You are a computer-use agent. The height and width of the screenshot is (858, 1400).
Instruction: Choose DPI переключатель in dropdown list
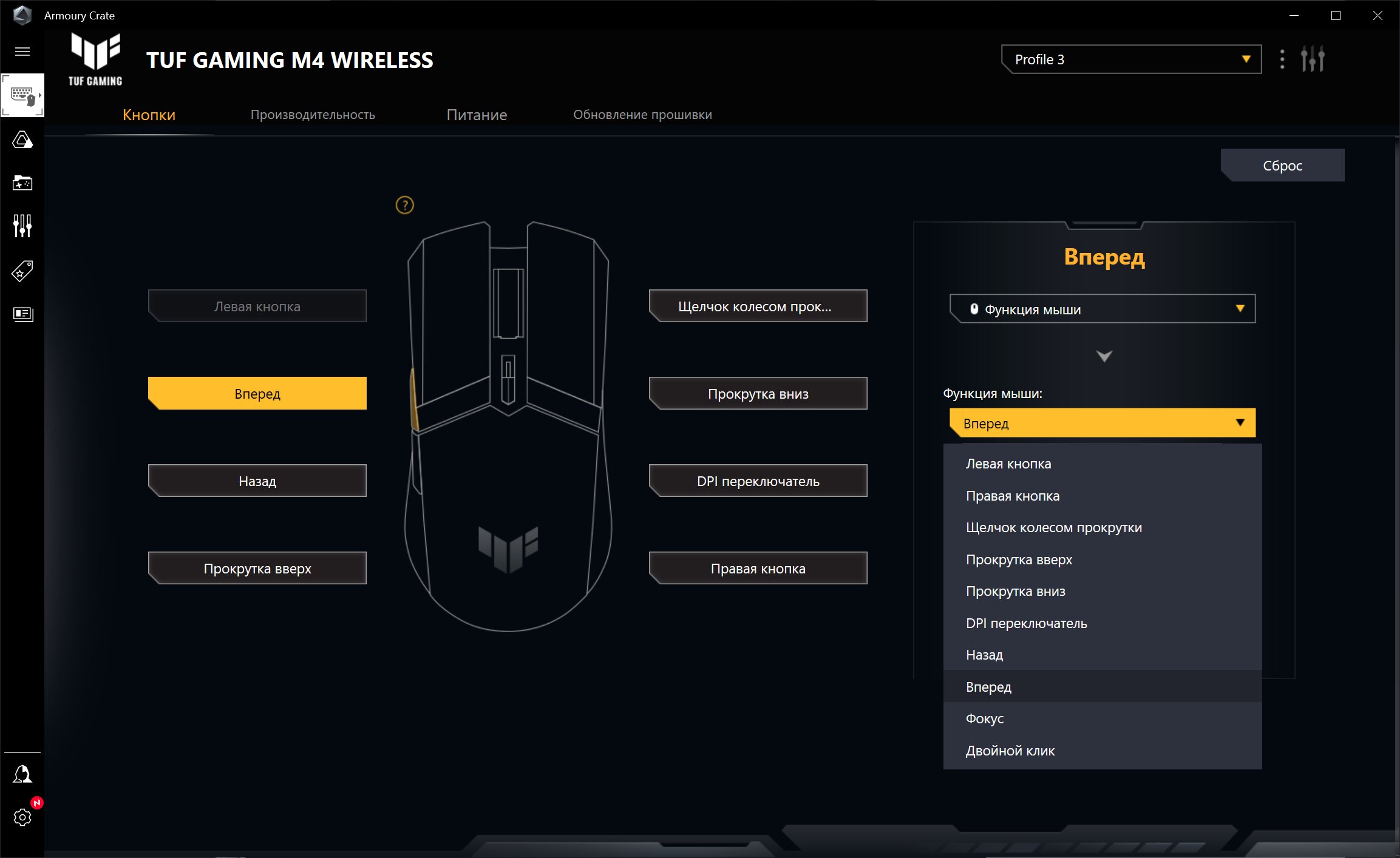click(1103, 623)
